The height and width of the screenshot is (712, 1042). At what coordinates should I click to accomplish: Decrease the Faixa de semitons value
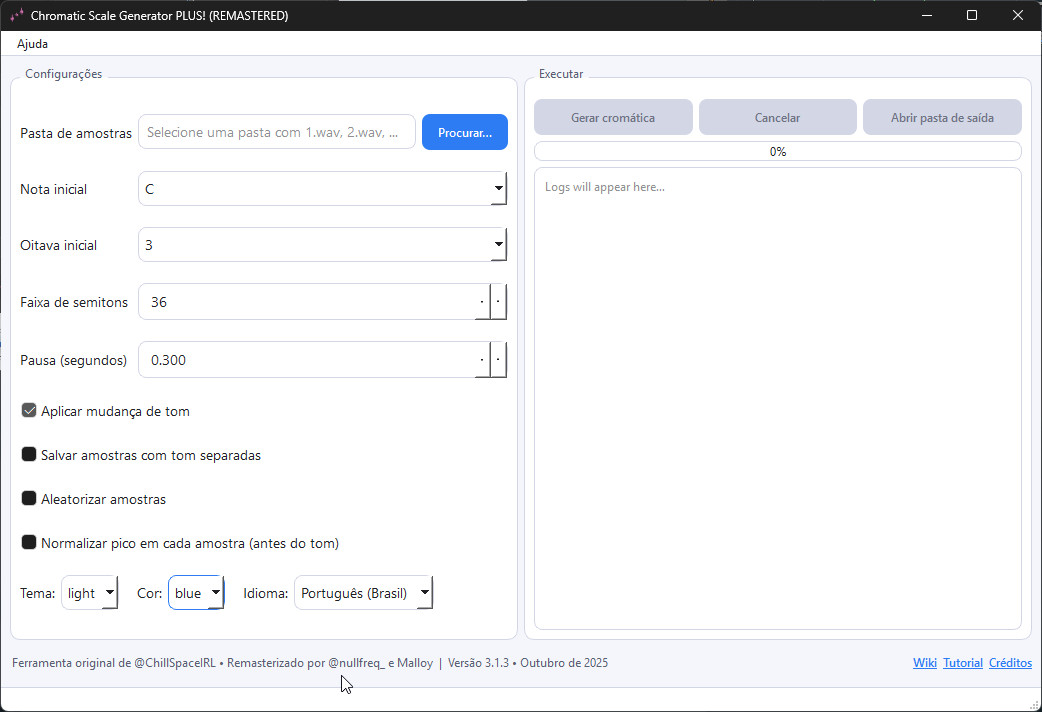click(482, 302)
